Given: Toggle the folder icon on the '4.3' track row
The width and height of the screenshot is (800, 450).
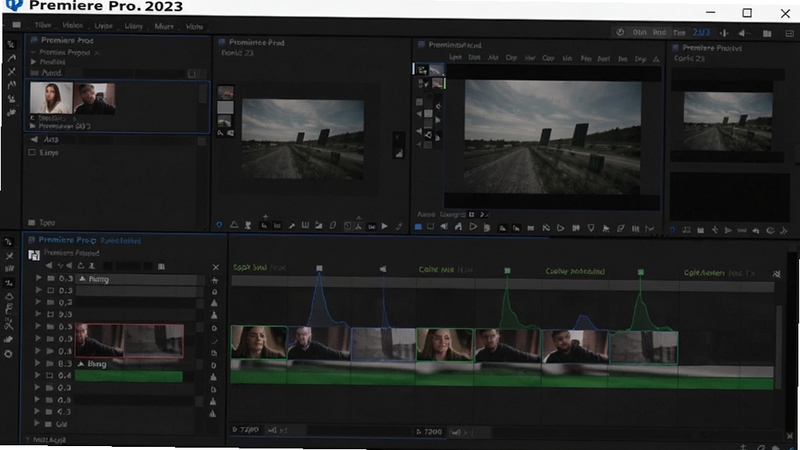Looking at the screenshot, I should pyautogui.click(x=49, y=412).
